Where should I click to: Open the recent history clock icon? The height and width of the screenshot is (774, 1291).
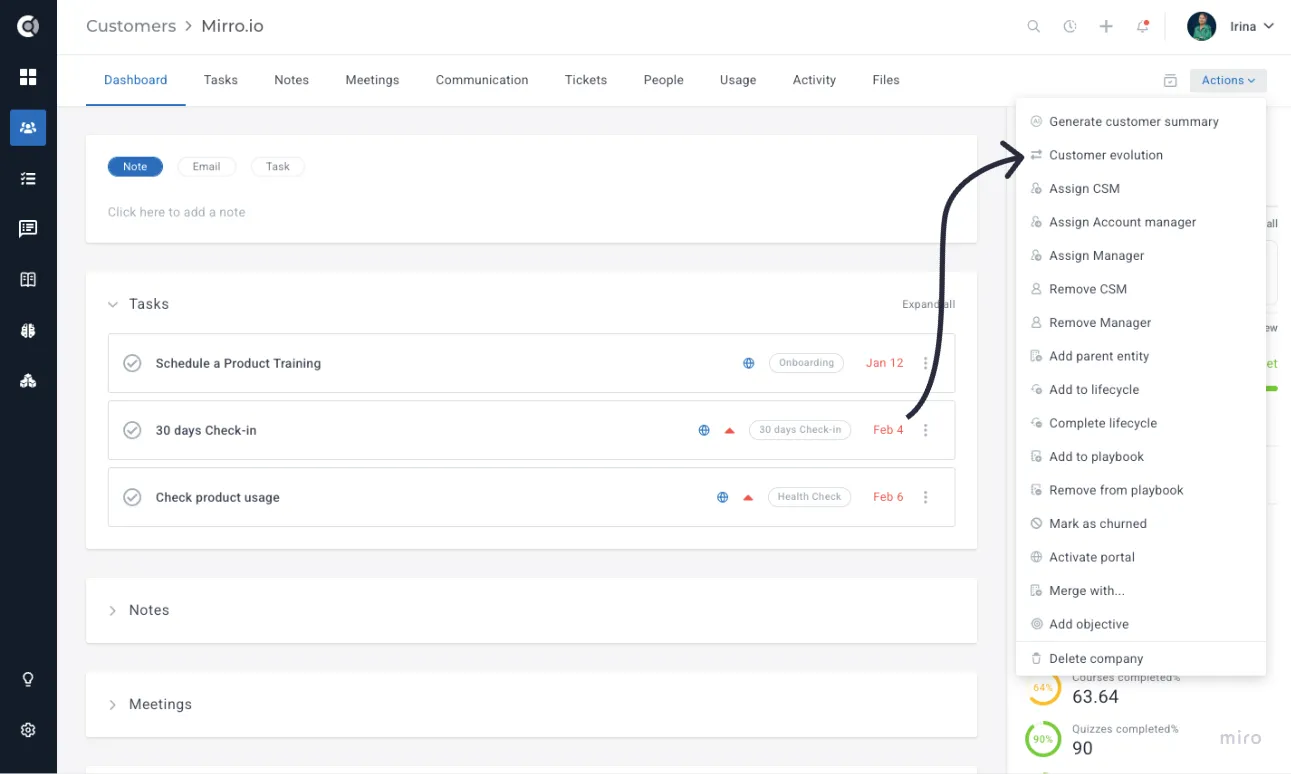(x=1070, y=27)
